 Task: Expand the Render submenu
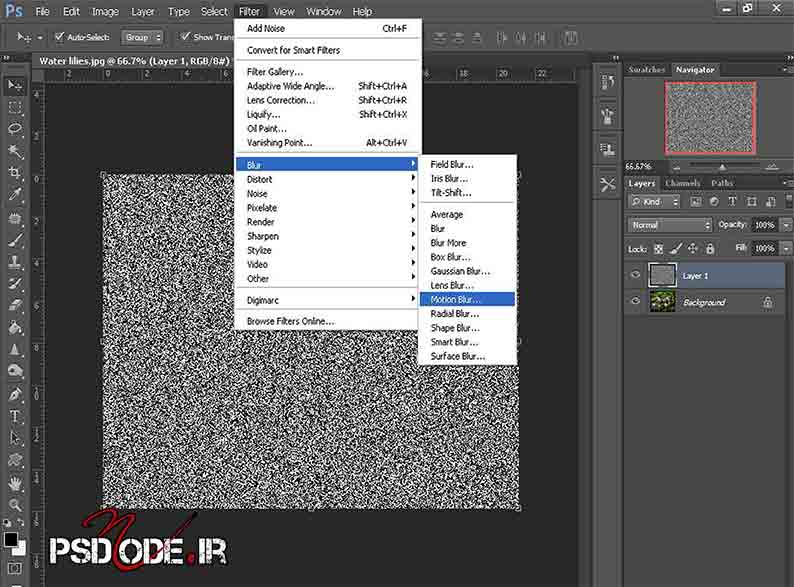(327, 222)
